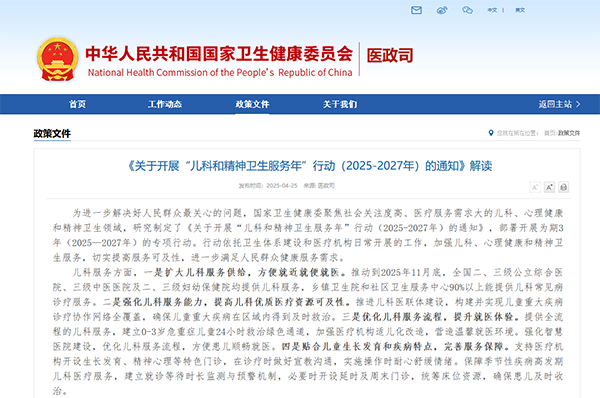
Task: Open the email envelope icon in header
Action: tap(416, 10)
